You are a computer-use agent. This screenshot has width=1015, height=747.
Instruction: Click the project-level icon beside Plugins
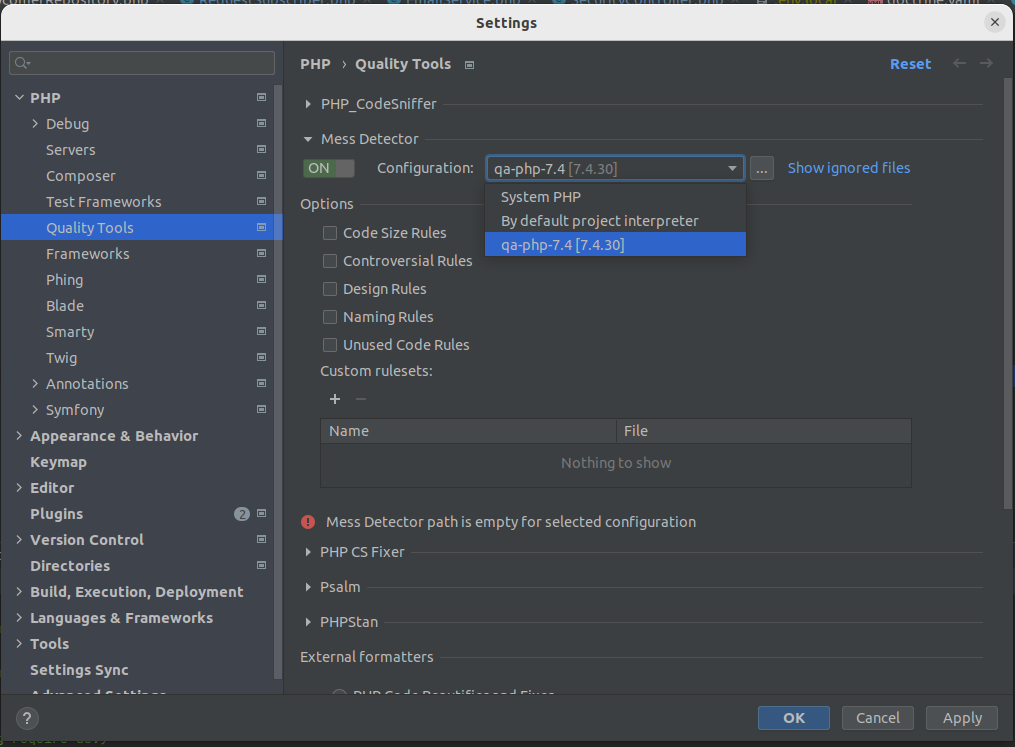[x=262, y=513]
